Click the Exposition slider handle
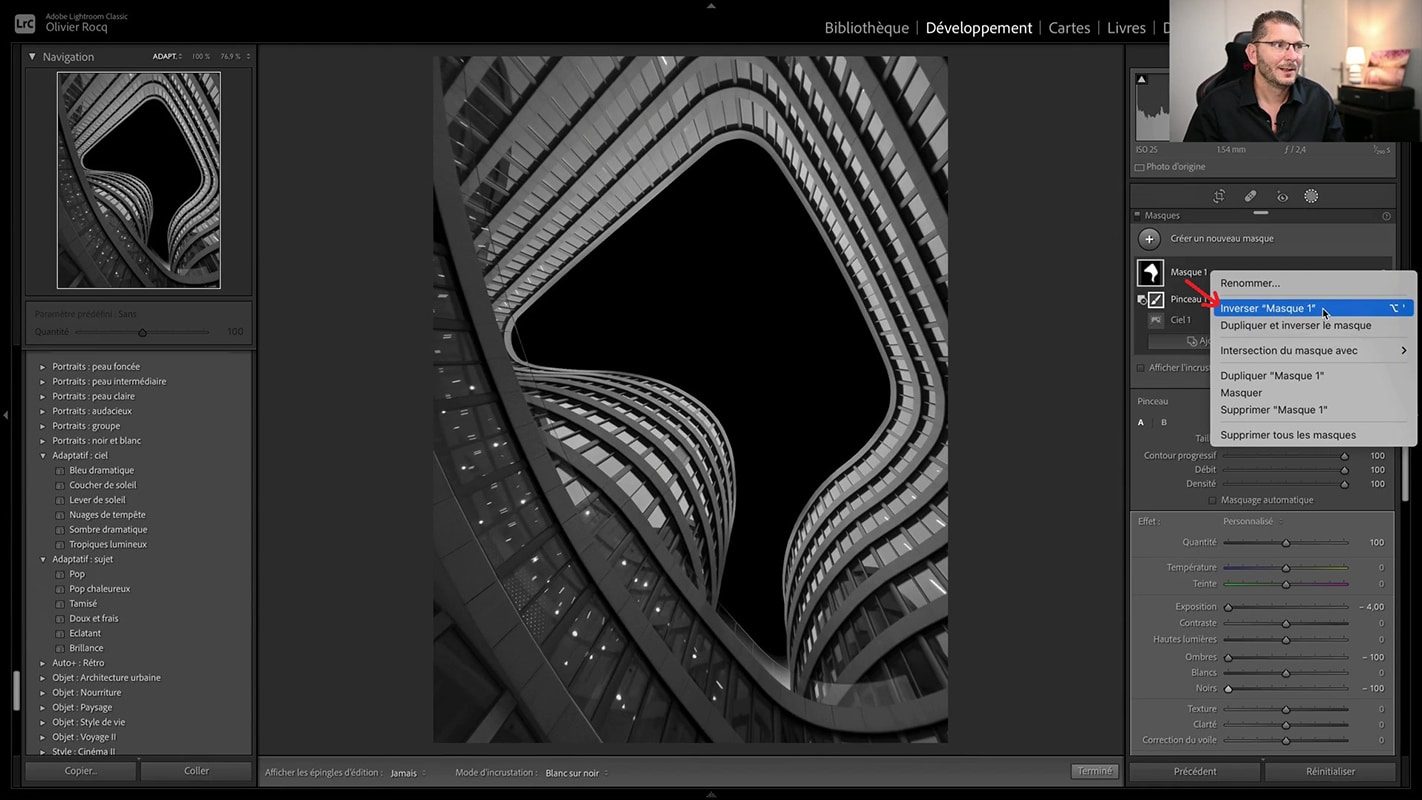The height and width of the screenshot is (800, 1422). [1228, 607]
